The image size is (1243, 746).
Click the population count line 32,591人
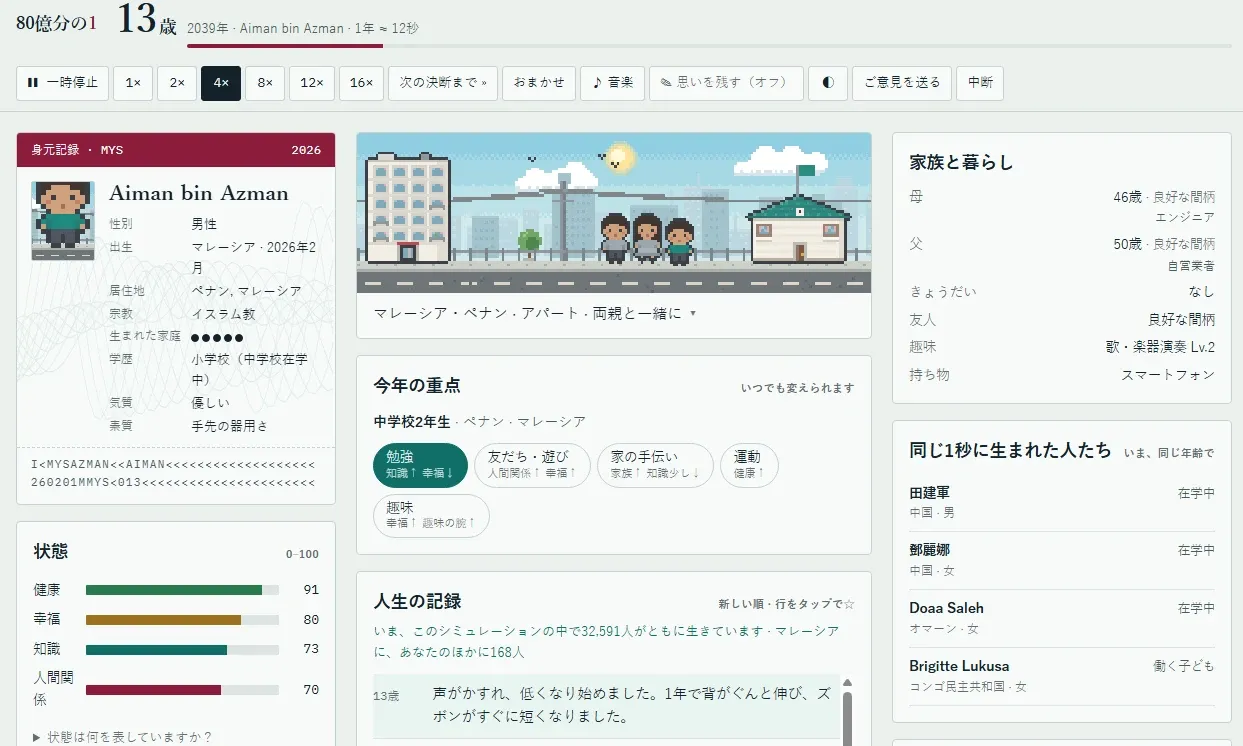click(x=606, y=641)
